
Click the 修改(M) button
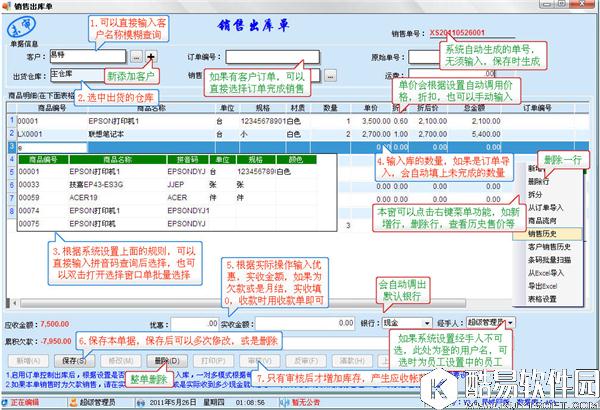[121, 361]
